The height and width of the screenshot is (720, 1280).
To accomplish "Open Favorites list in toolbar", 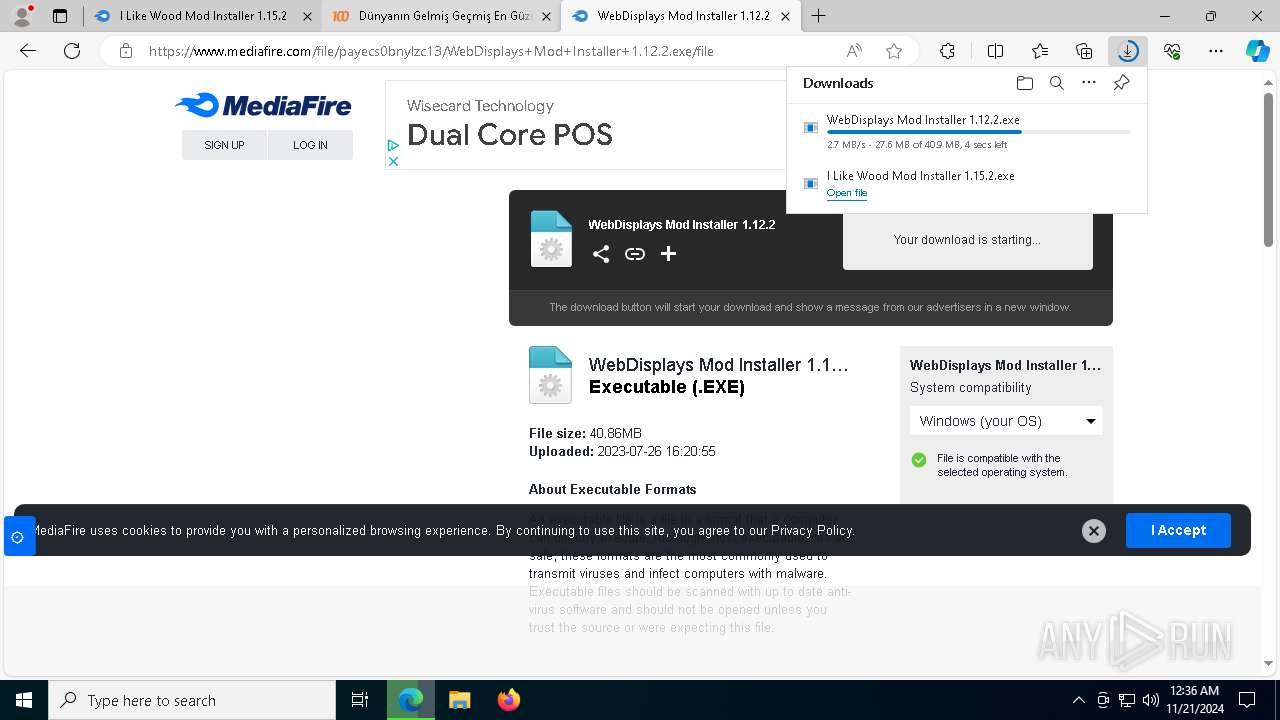I will point(1040,51).
